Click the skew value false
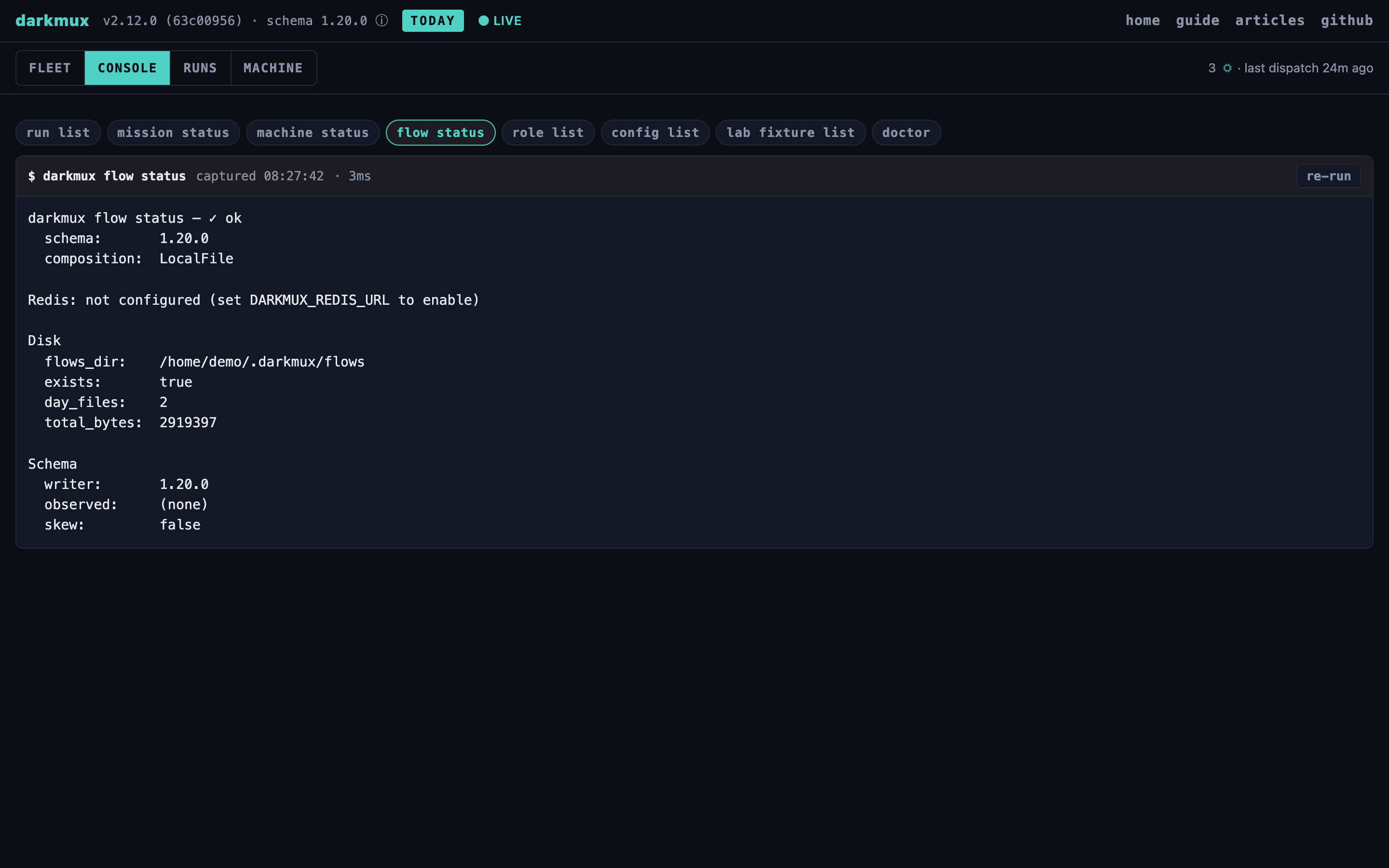This screenshot has height=868, width=1389. click(179, 525)
